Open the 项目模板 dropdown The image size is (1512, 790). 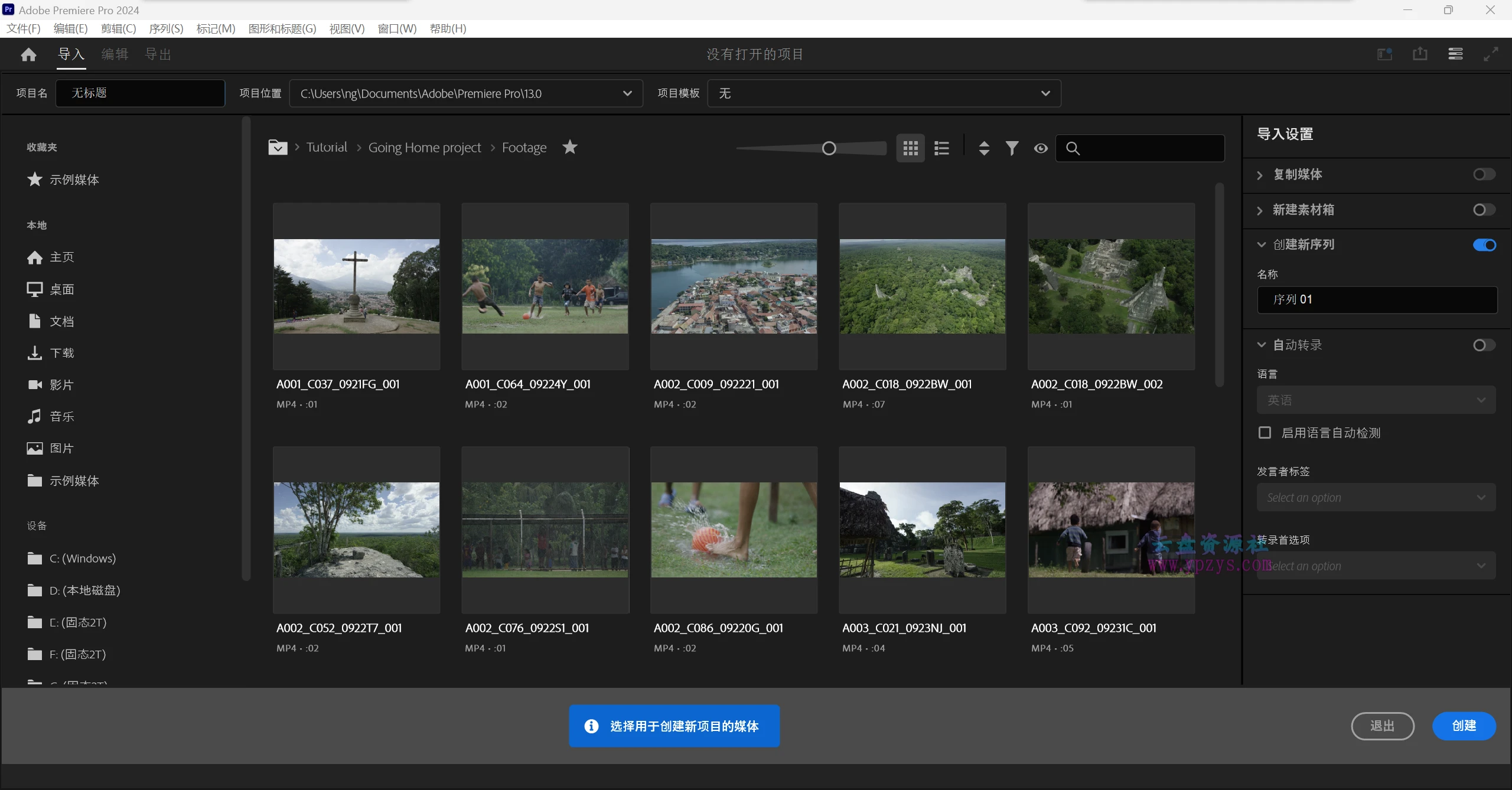pyautogui.click(x=1045, y=93)
